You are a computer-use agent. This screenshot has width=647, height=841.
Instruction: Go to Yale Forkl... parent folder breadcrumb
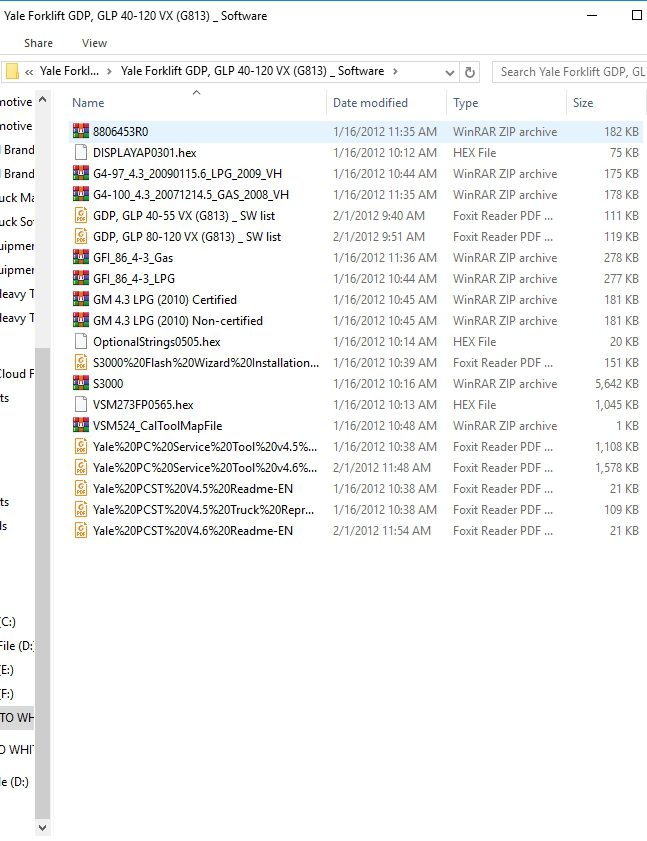[69, 71]
